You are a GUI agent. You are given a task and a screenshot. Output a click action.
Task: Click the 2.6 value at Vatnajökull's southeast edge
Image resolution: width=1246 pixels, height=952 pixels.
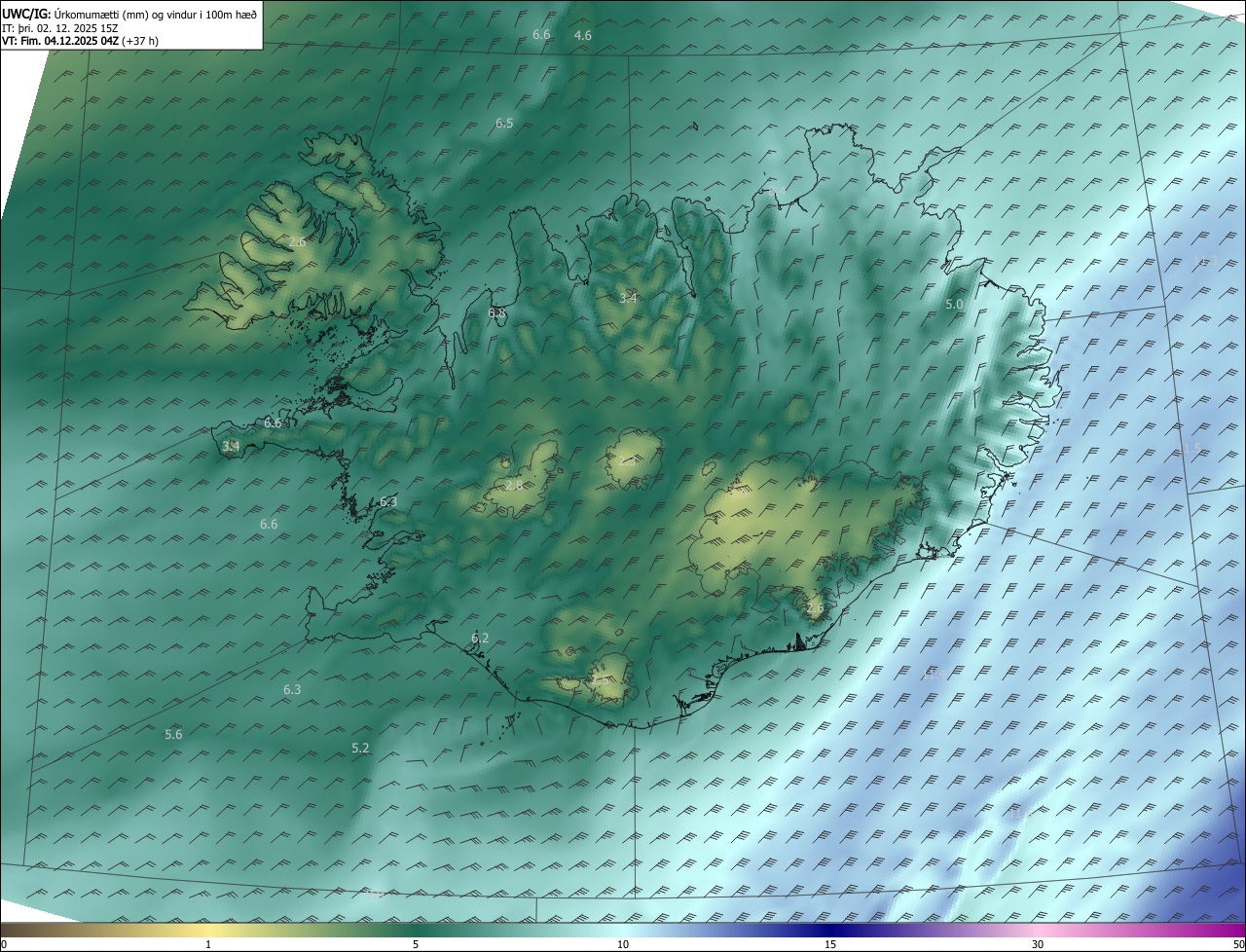(x=815, y=608)
